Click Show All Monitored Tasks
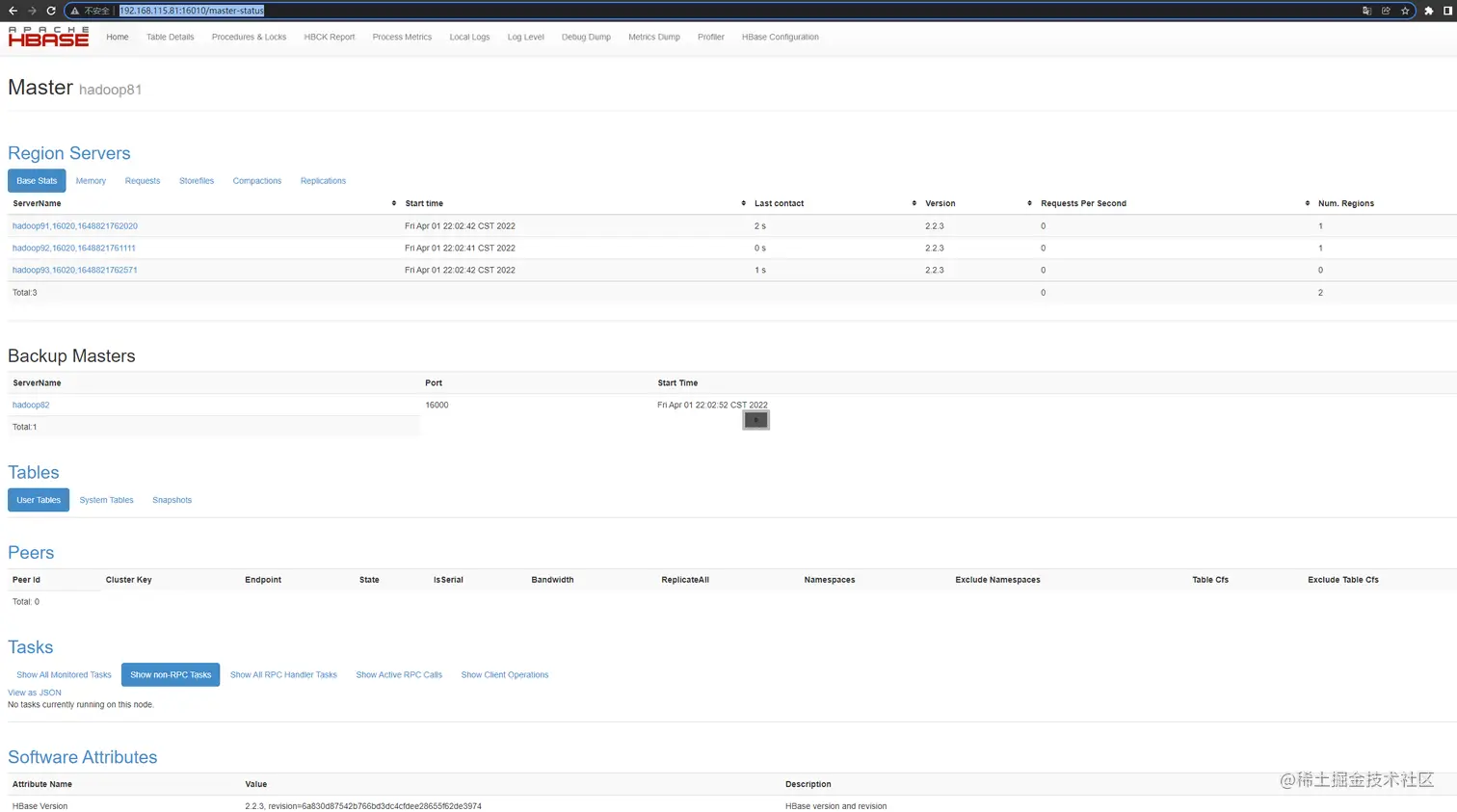This screenshot has width=1457, height=812. click(x=64, y=675)
